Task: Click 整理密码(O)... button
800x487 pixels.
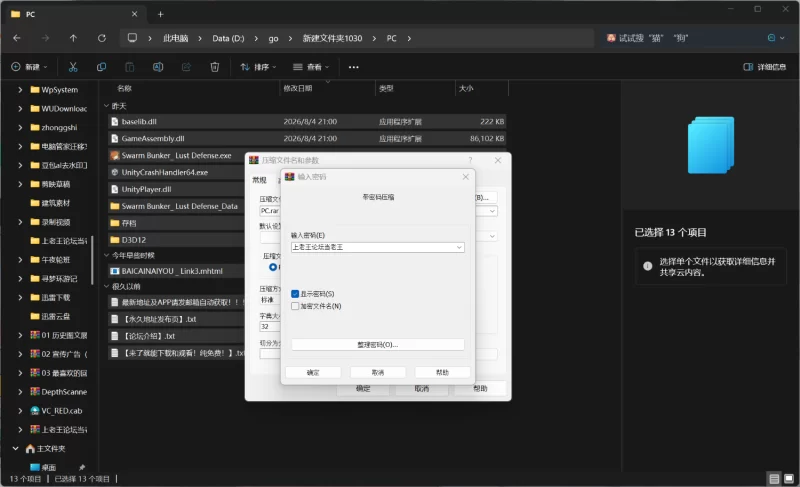Action: point(378,345)
